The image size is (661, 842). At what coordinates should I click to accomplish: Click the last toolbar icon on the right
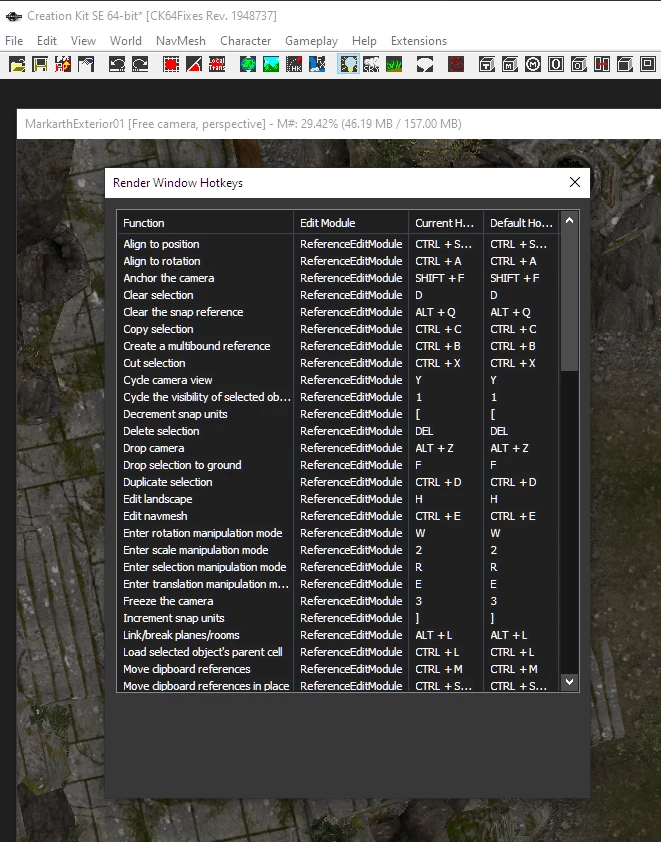point(648,64)
